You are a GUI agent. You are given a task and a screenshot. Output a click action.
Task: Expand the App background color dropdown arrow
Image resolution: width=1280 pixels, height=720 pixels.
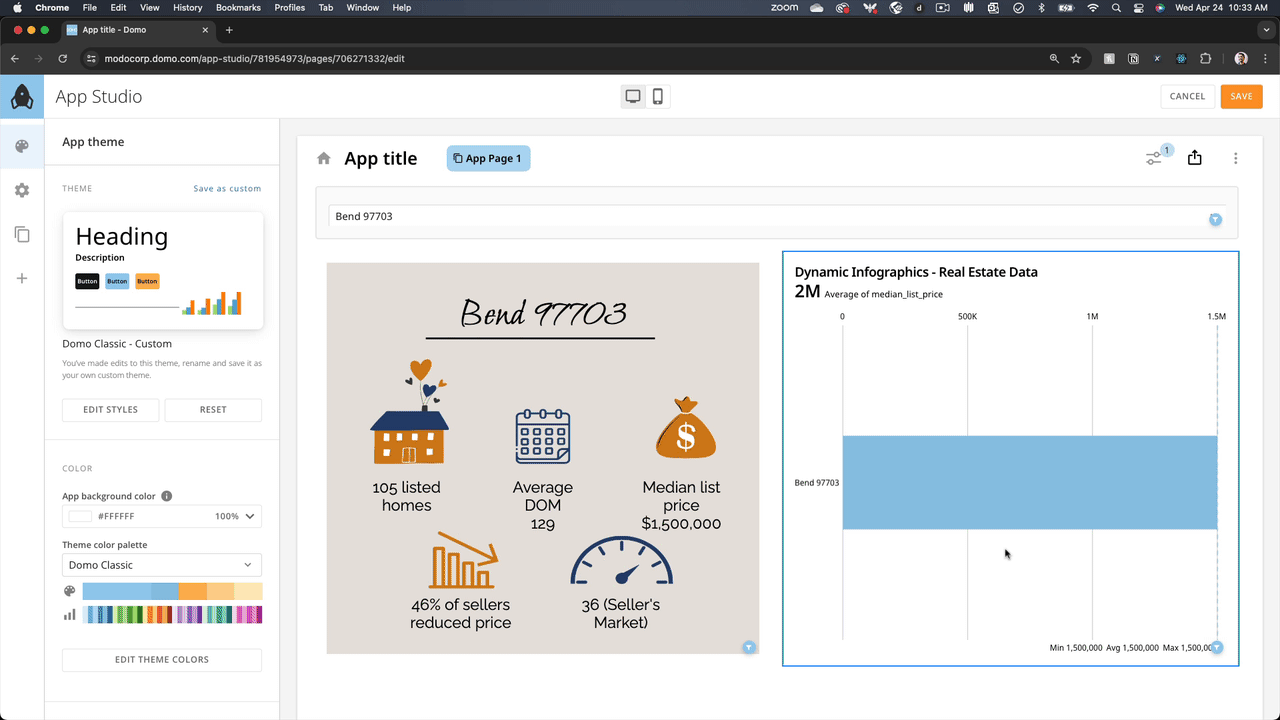click(250, 516)
